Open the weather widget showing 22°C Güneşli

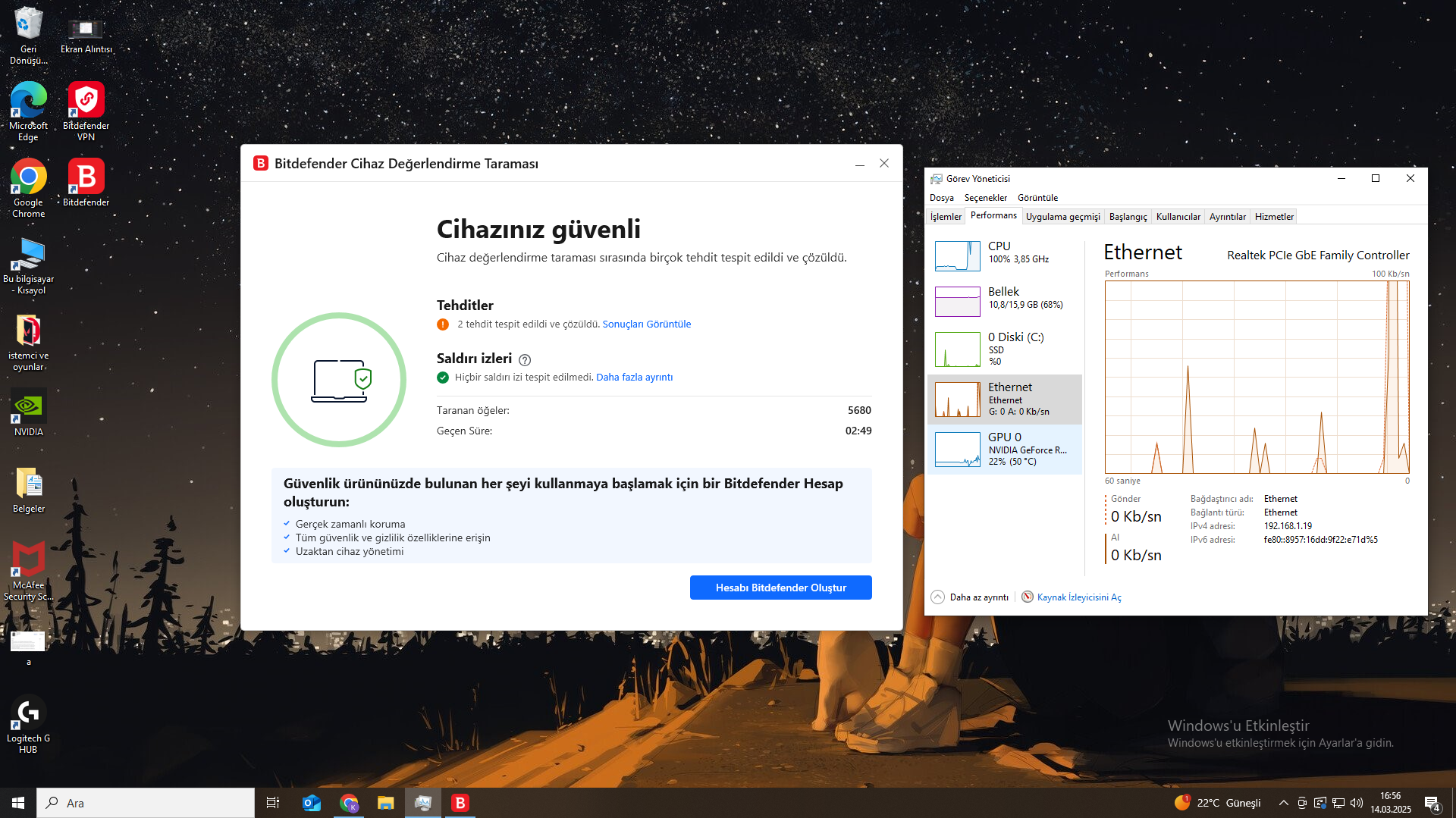click(1218, 803)
